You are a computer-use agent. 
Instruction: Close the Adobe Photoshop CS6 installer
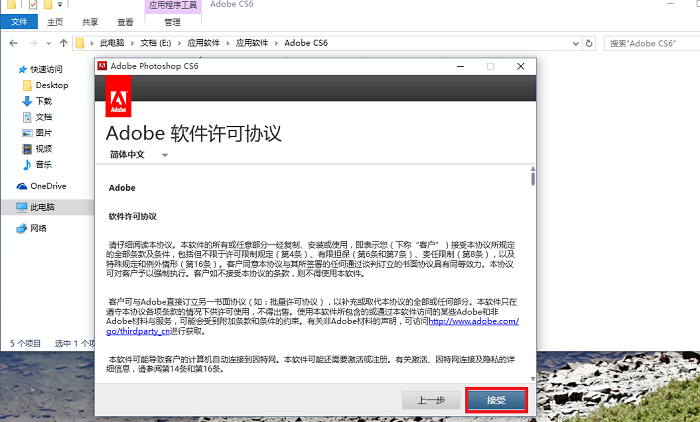(x=521, y=66)
